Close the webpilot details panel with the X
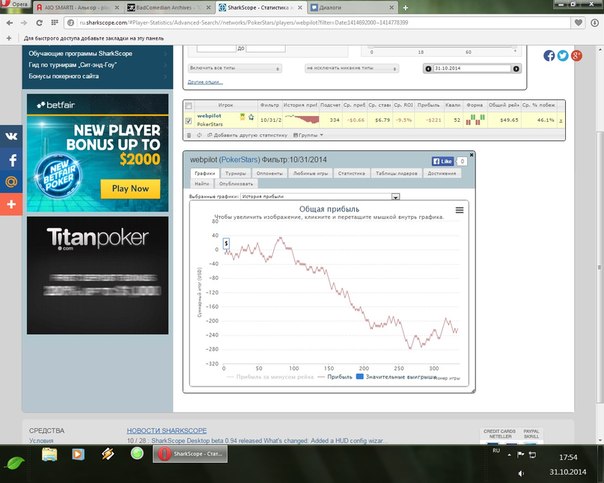604x483 pixels. pos(471,154)
